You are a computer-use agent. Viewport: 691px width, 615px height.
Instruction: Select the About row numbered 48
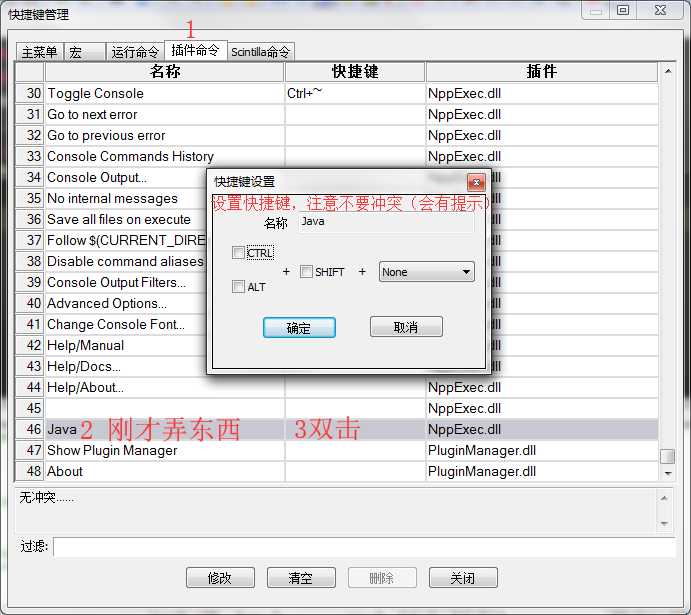pos(337,471)
